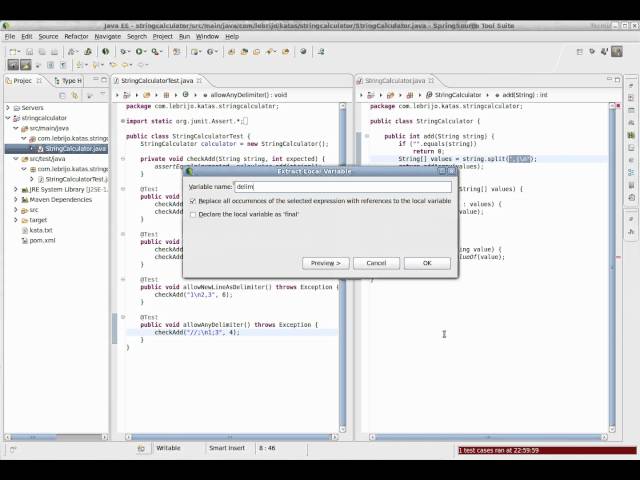Click the Save All toolbar icon

coord(42,52)
